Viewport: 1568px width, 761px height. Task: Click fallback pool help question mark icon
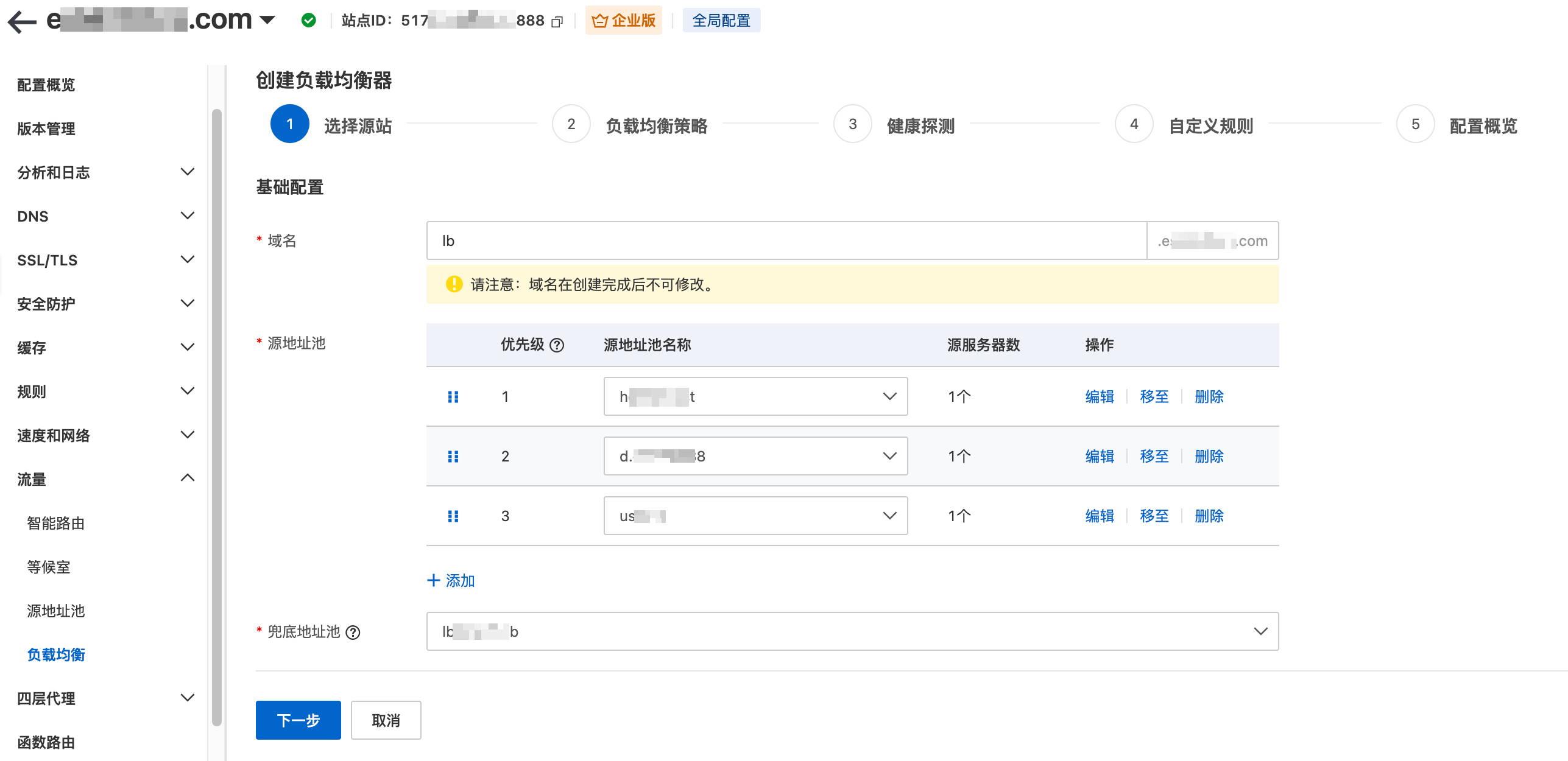(x=353, y=633)
